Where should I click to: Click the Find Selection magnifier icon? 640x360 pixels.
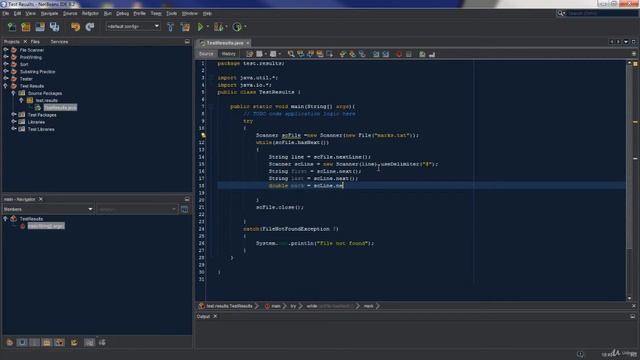point(291,54)
